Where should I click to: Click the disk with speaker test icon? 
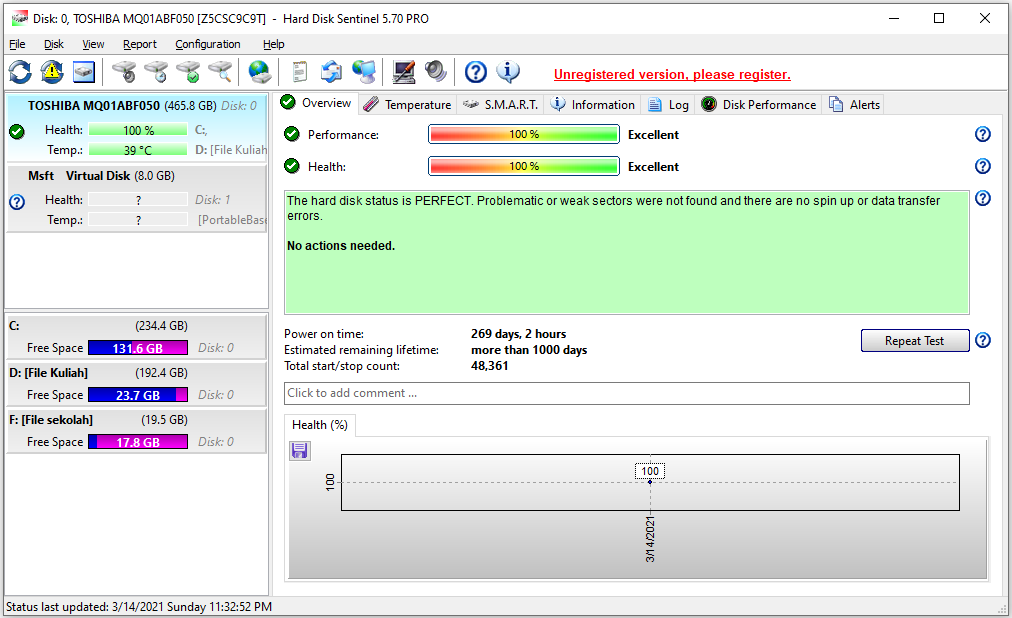pyautogui.click(x=124, y=72)
